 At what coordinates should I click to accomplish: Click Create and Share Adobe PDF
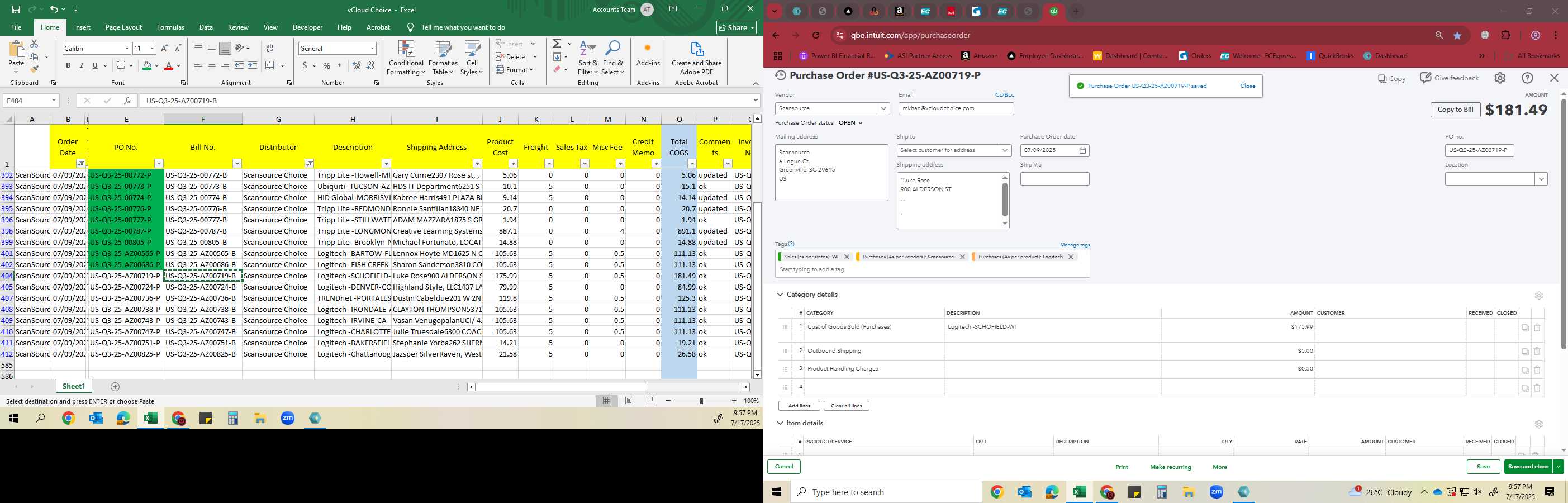[x=696, y=58]
